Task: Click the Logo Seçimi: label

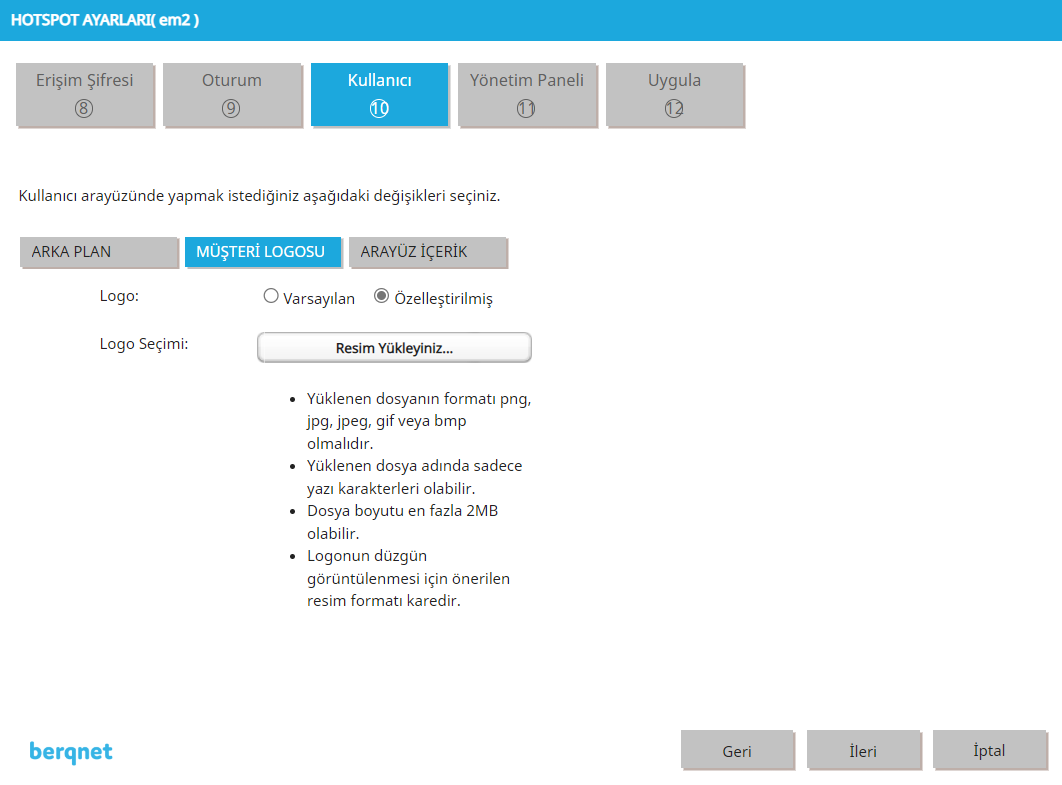Action: coord(144,344)
